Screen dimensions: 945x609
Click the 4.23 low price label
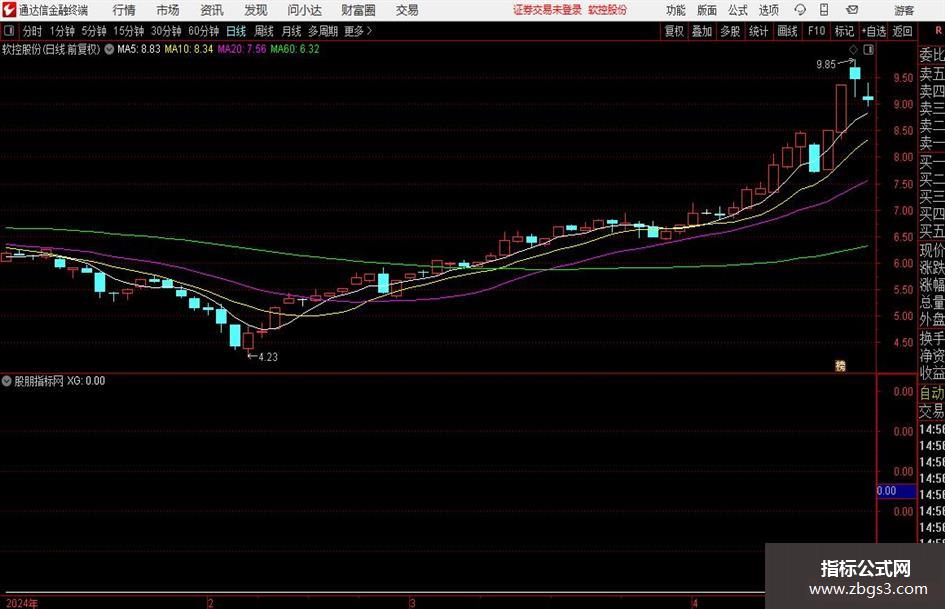pos(268,357)
